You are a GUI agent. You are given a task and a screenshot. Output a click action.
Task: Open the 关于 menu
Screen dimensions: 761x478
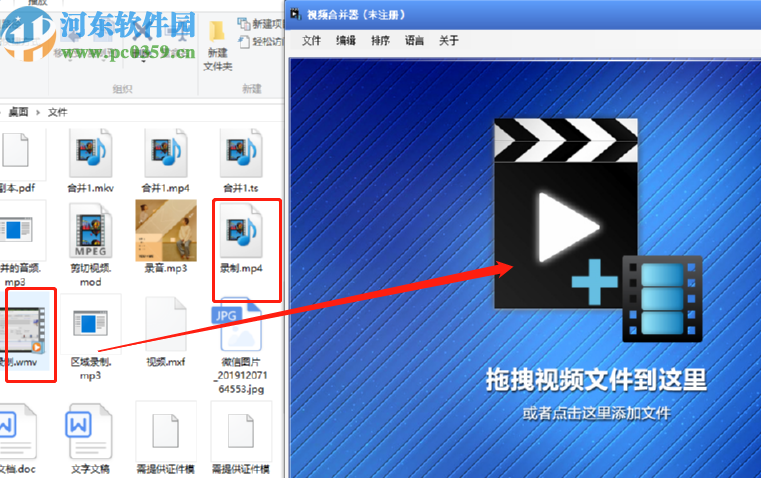pyautogui.click(x=448, y=40)
